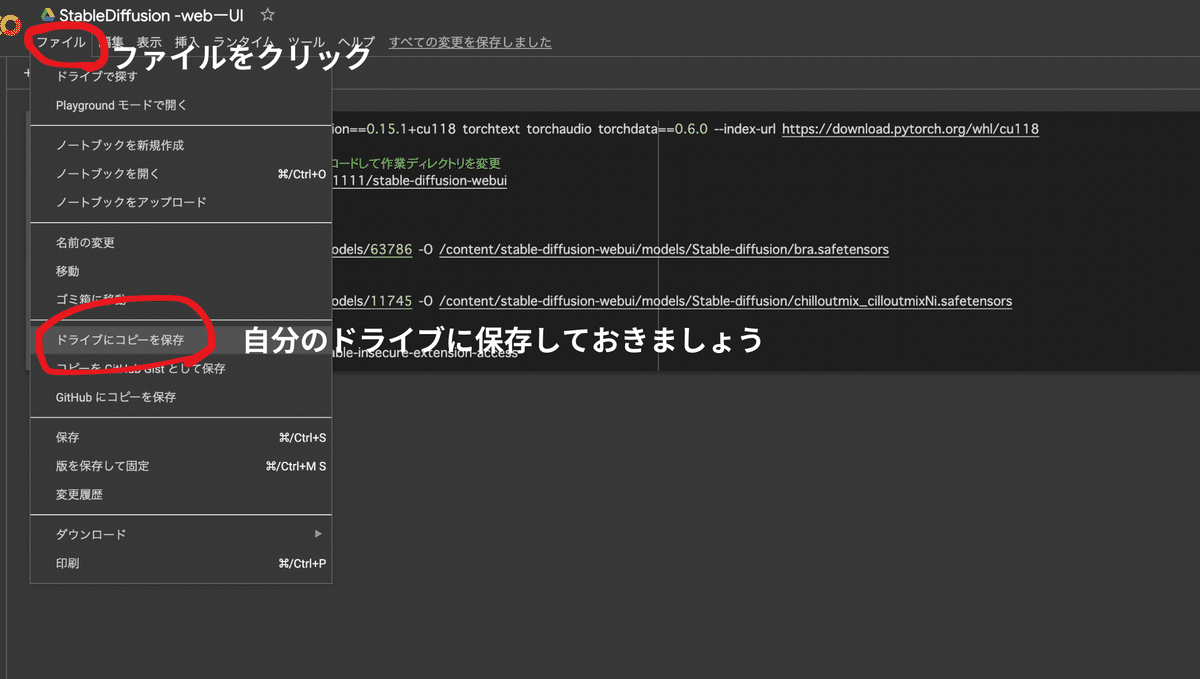This screenshot has width=1200, height=679.
Task: Choose ドライブにコピーを保存
Action: click(x=180, y=340)
